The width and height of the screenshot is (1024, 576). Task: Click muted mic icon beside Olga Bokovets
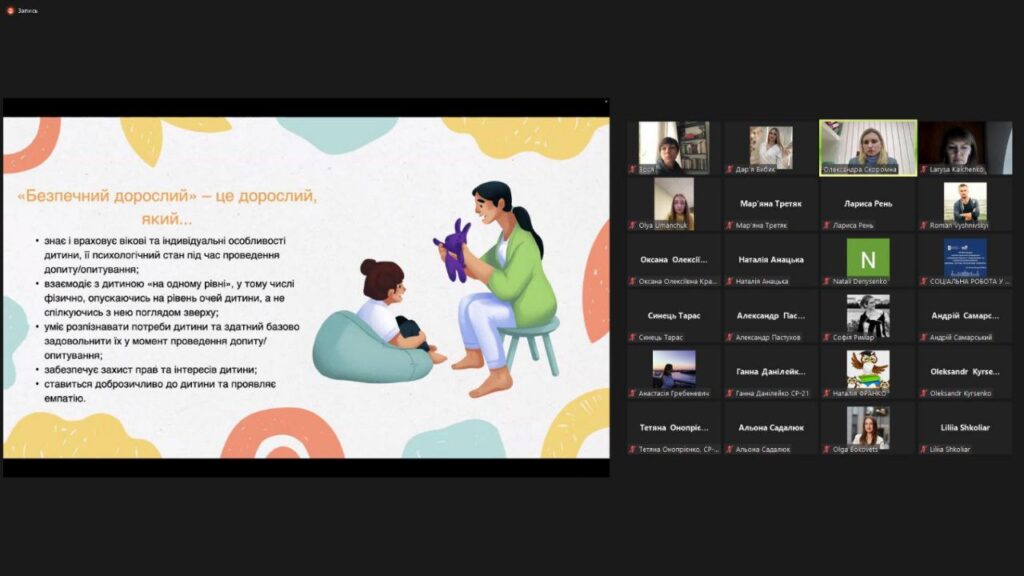pos(827,449)
